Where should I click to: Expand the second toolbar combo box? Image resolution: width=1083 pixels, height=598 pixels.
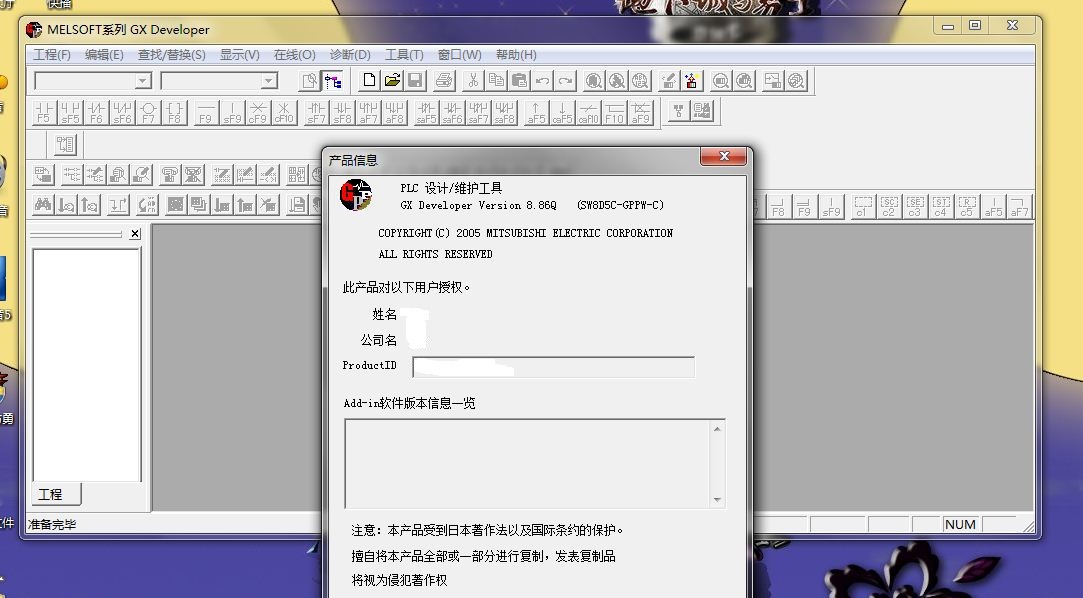(268, 81)
